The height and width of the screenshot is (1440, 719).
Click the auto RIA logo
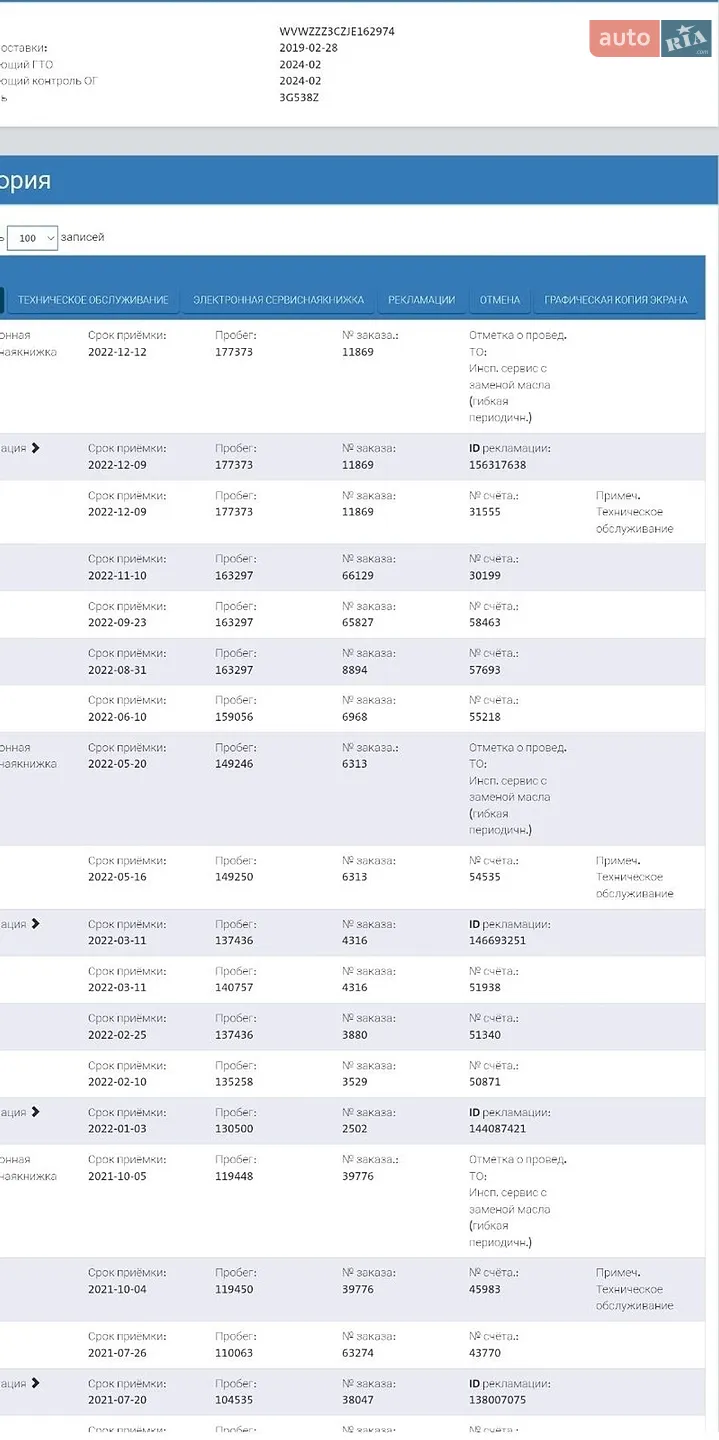click(650, 39)
